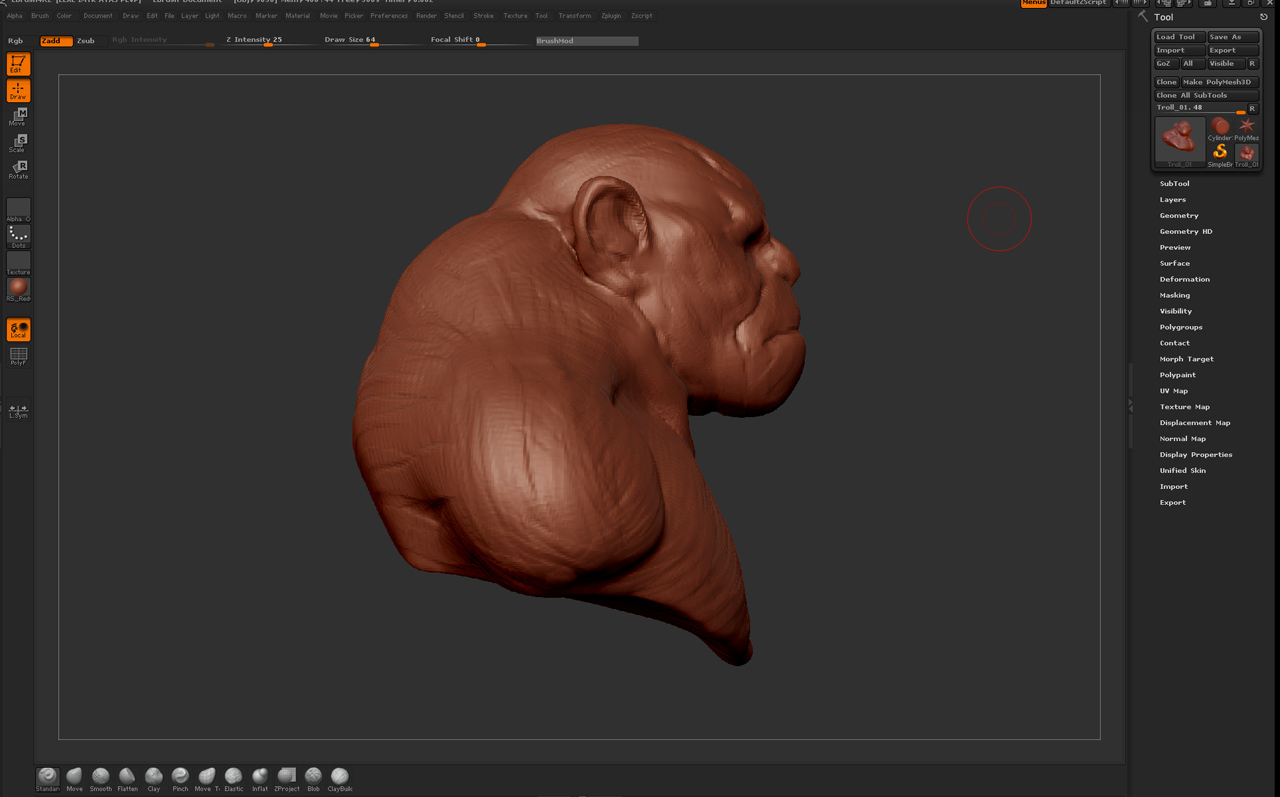Click Make PolyMesh3D button
Viewport: 1280px width, 797px height.
tap(1220, 82)
